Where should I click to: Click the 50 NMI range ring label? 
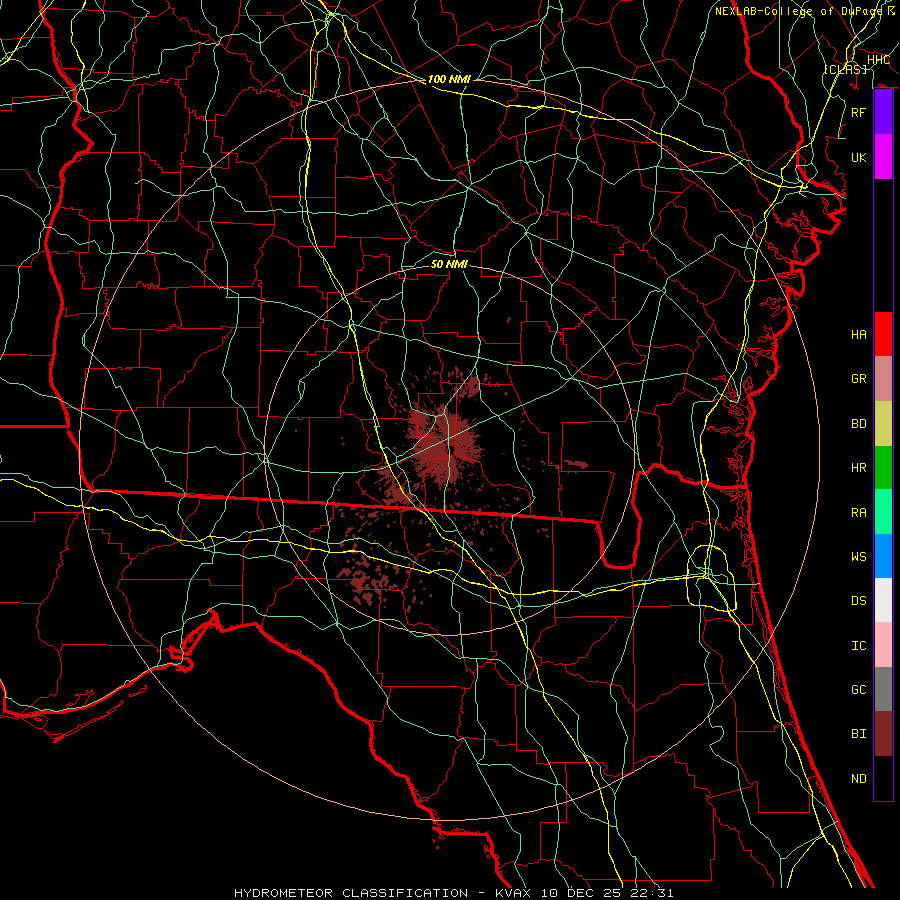[x=449, y=264]
